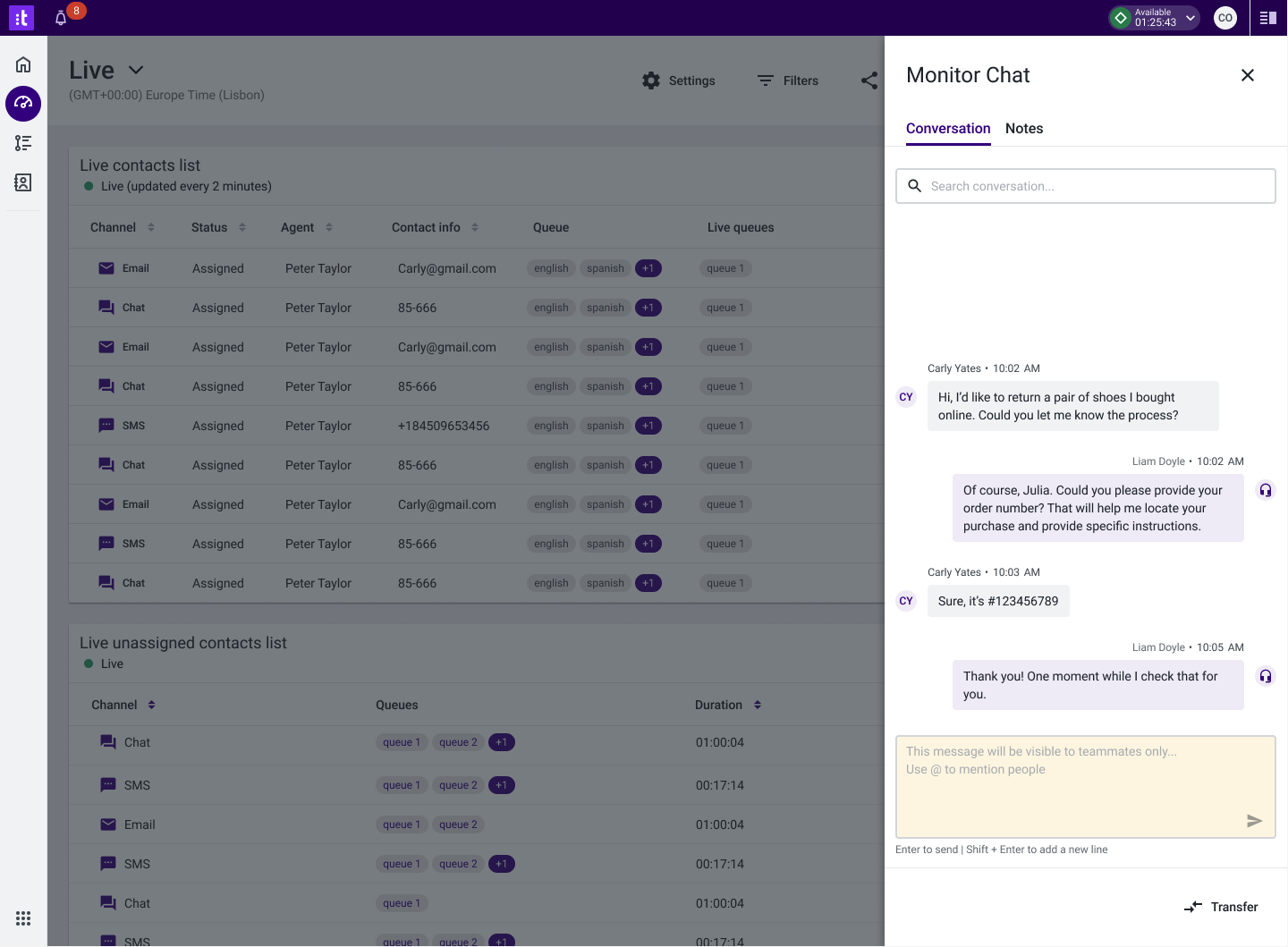Image resolution: width=1288 pixels, height=947 pixels.
Task: Sort live contacts by Contact info
Action: pos(475,227)
